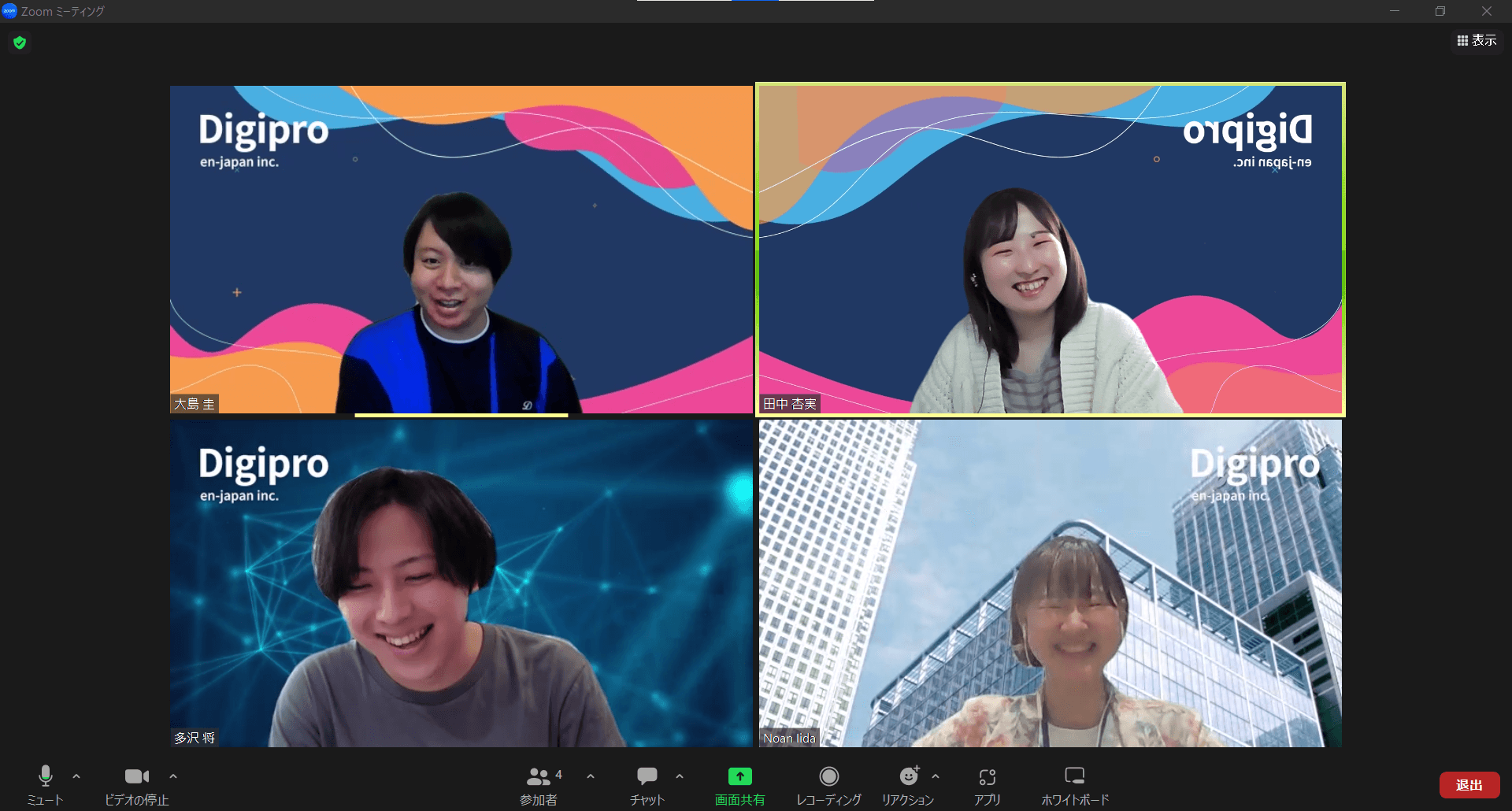Open the whiteboard
This screenshot has width=1512, height=811.
pos(1074,784)
